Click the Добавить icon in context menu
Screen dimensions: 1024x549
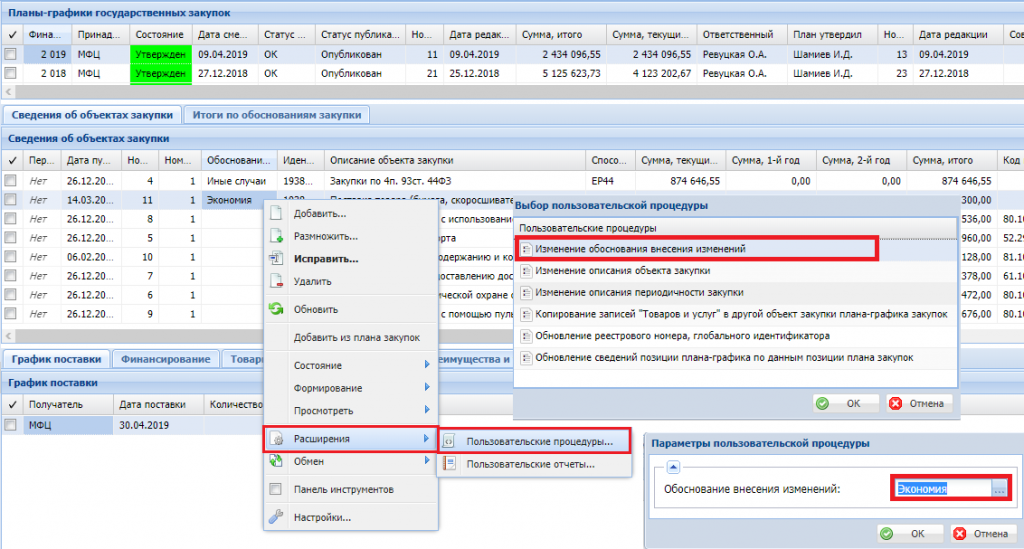coord(277,213)
